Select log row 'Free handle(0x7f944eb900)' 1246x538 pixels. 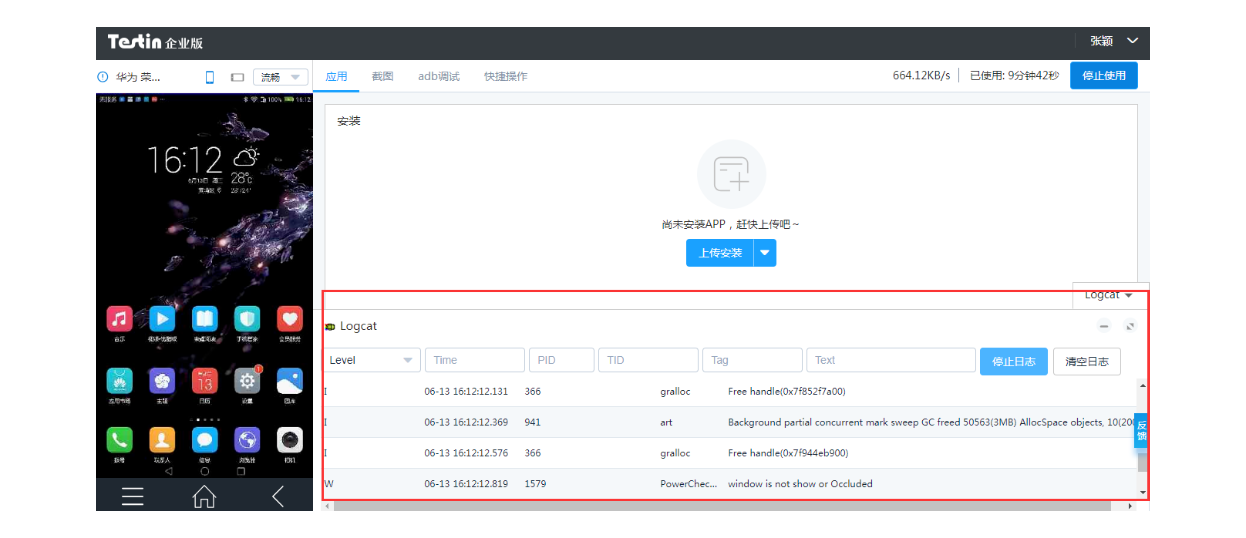click(729, 453)
